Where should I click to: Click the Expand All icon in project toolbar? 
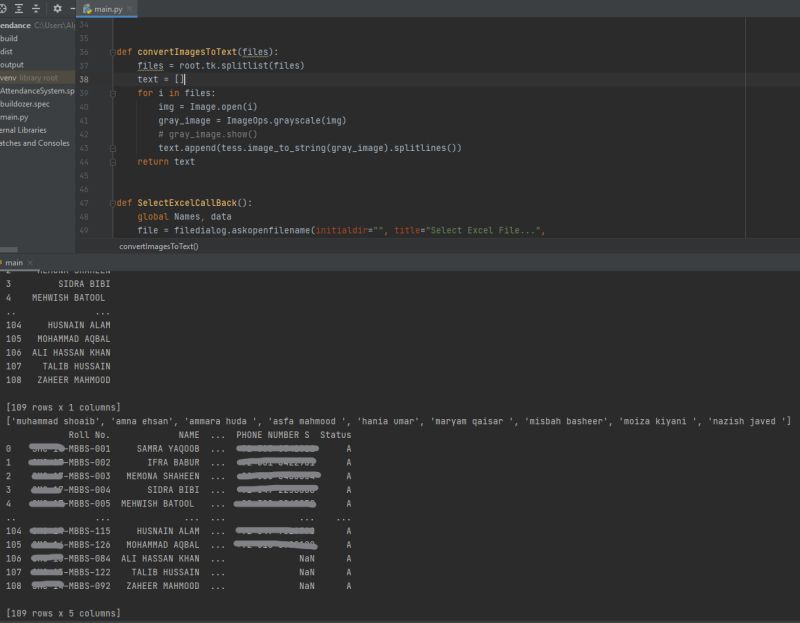19,9
